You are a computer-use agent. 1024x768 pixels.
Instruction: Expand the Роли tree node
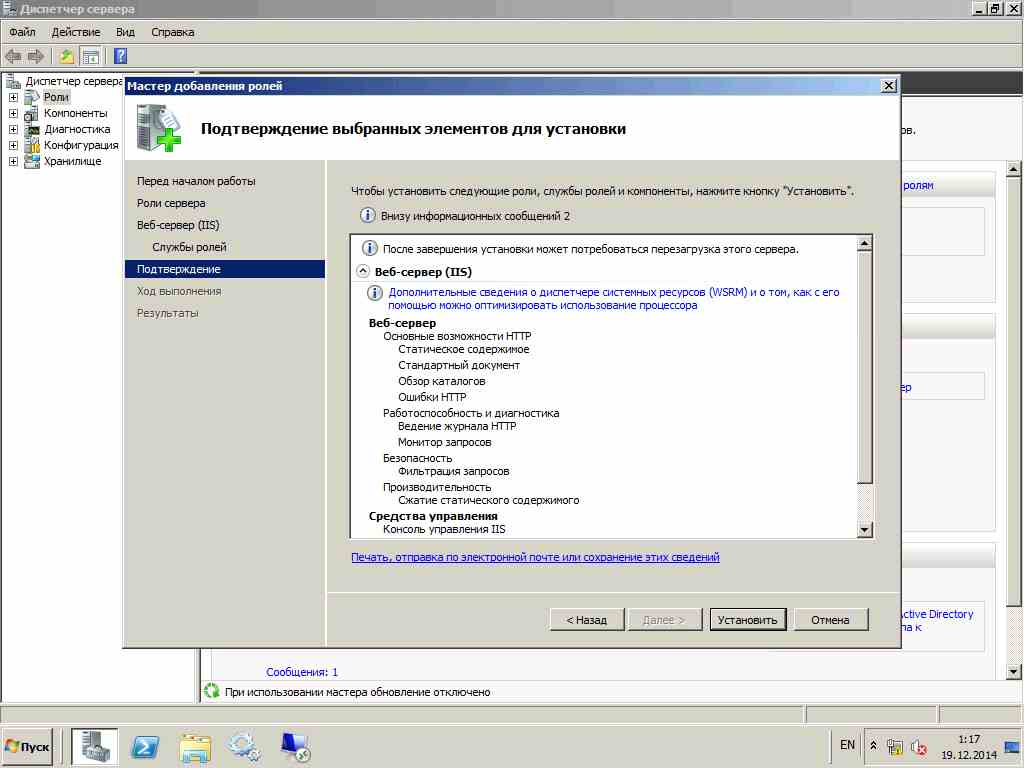click(13, 97)
